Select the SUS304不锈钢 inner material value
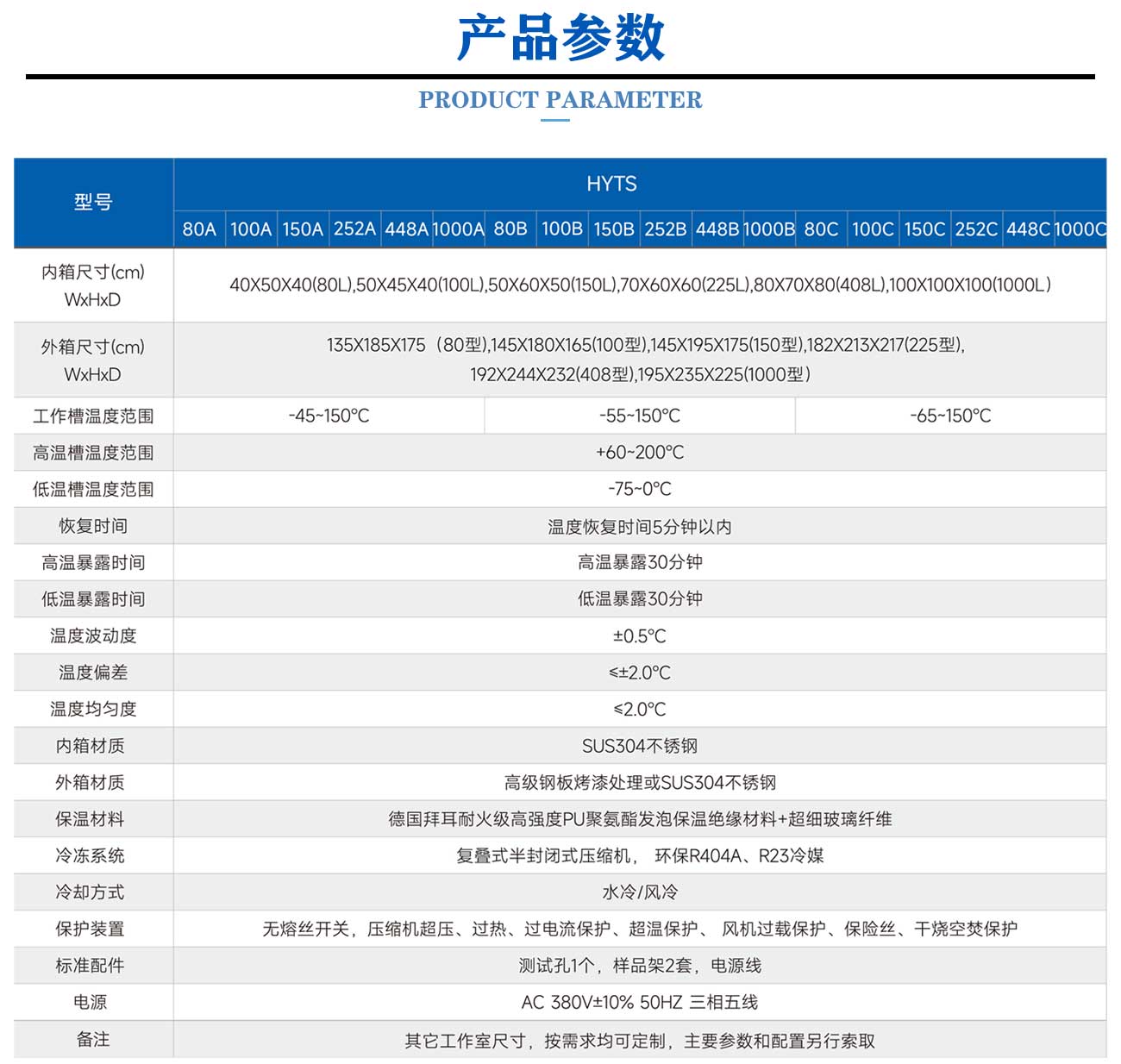The image size is (1121, 1064). [640, 746]
